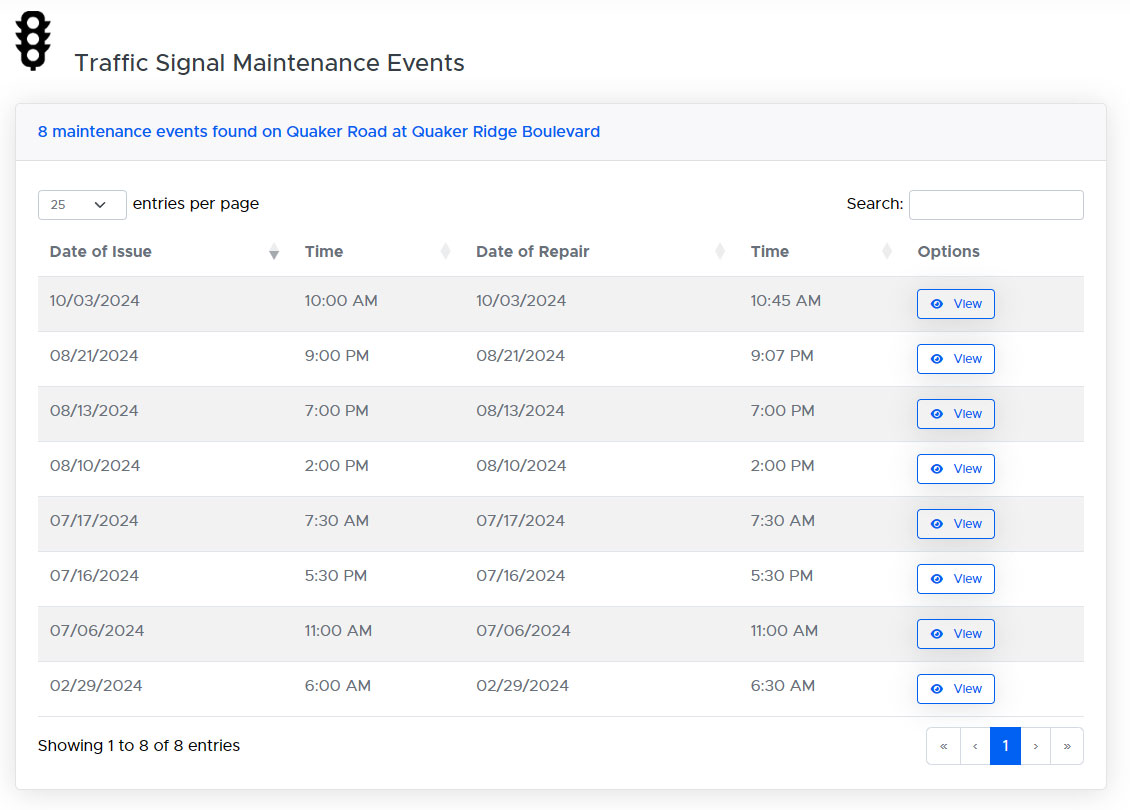Jump to last page of results
The height and width of the screenshot is (810, 1130).
point(1067,746)
